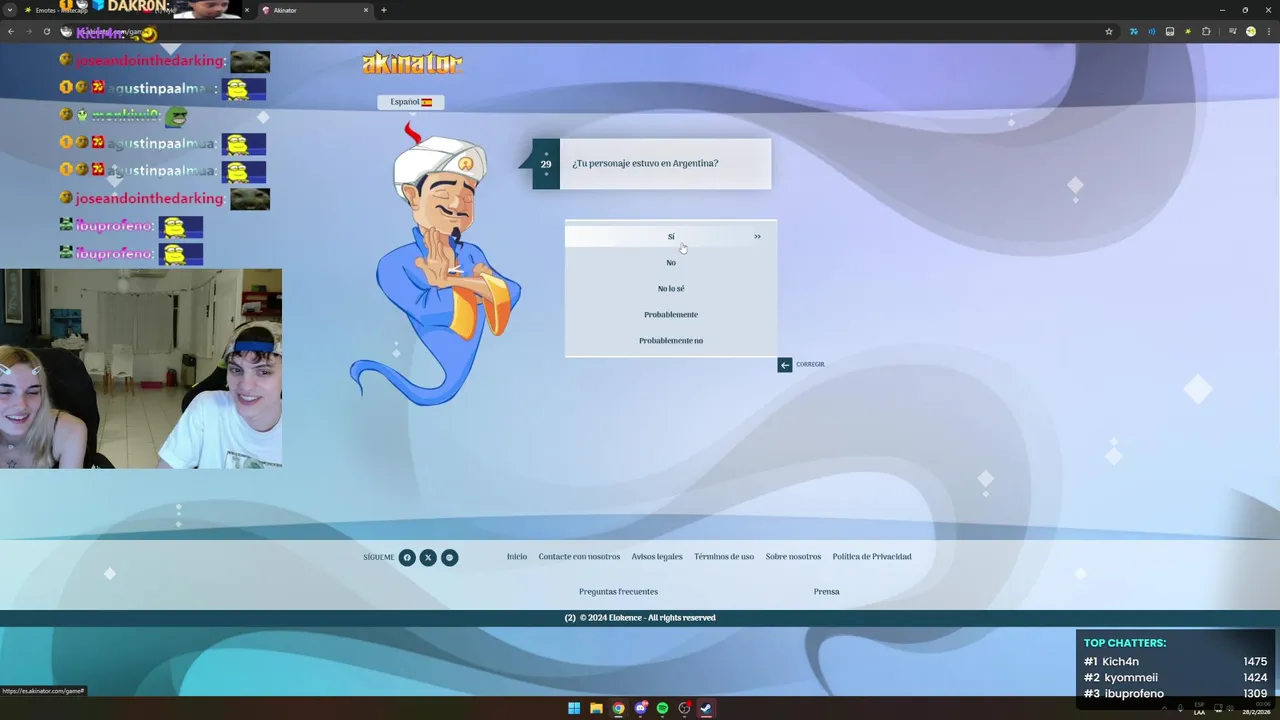Open the Windows Start menu
The height and width of the screenshot is (720, 1280).
pyautogui.click(x=574, y=709)
